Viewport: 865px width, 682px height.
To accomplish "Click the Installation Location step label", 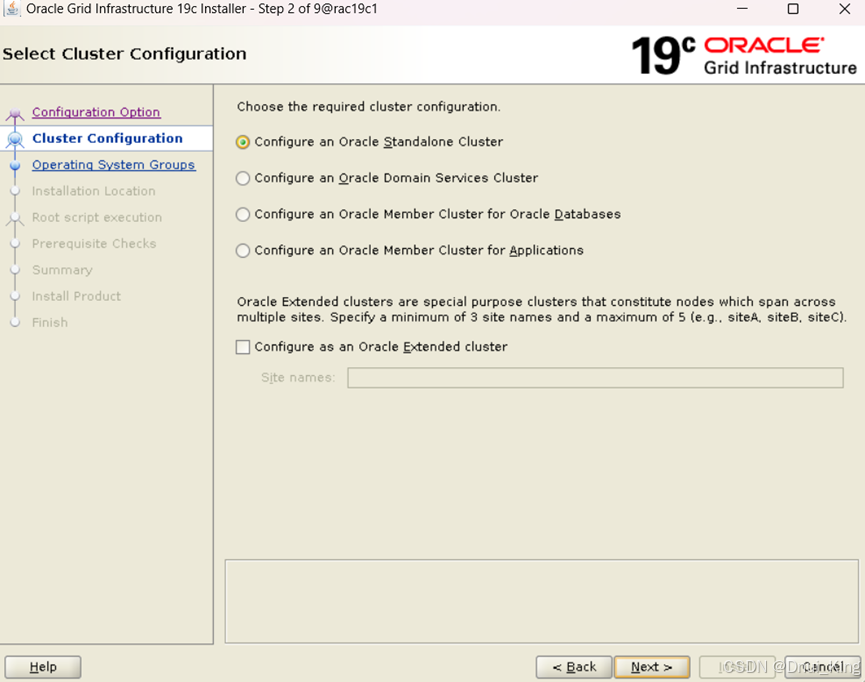I will point(93,191).
